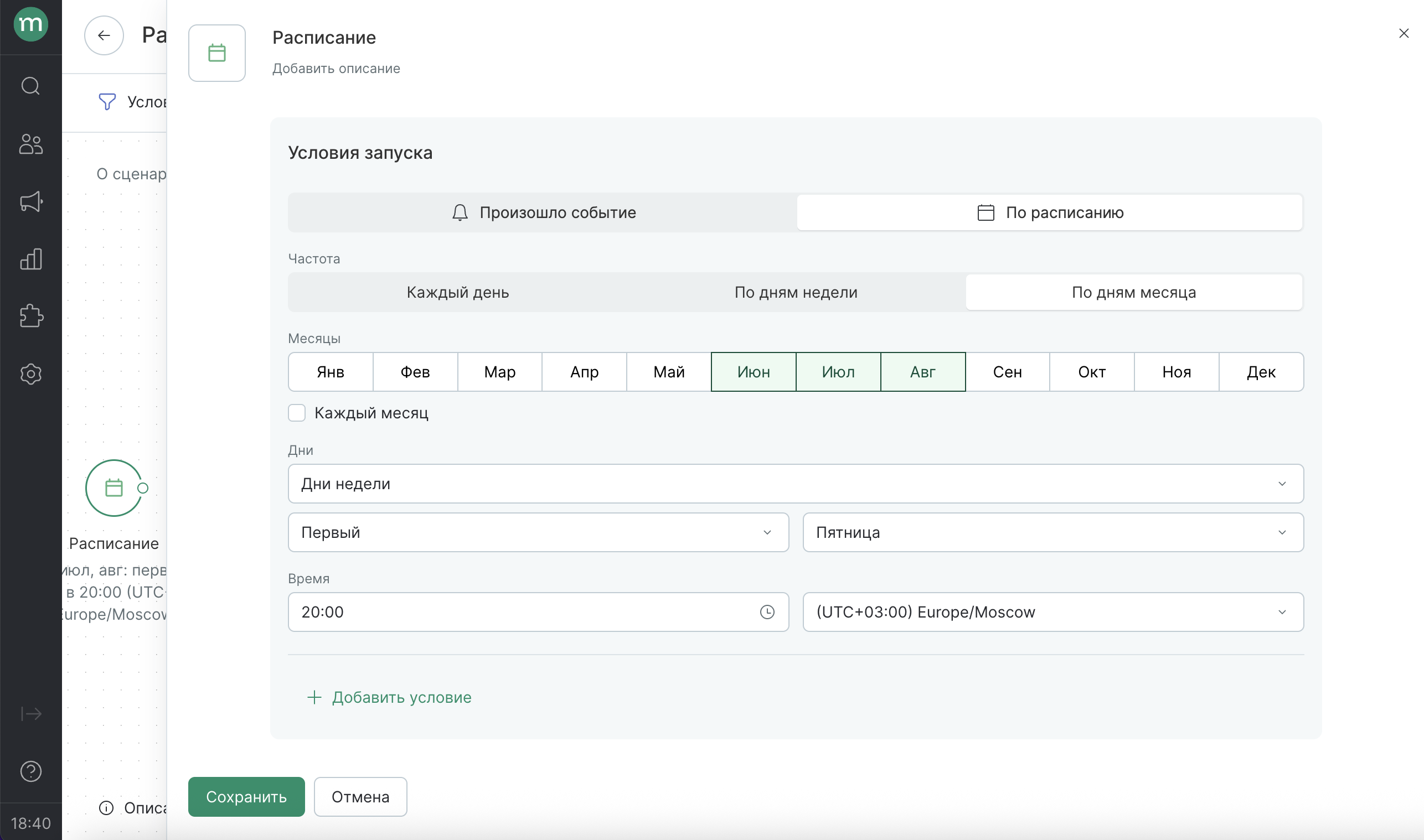Screen dimensions: 1424x840
Task: Open the customers people icon
Action: [x=30, y=144]
